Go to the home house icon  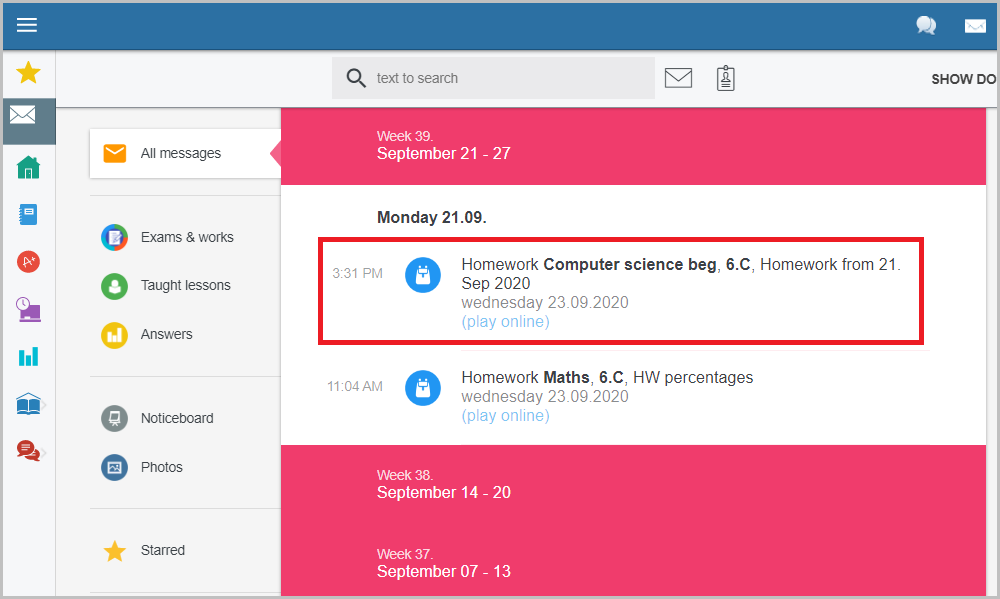[x=28, y=167]
